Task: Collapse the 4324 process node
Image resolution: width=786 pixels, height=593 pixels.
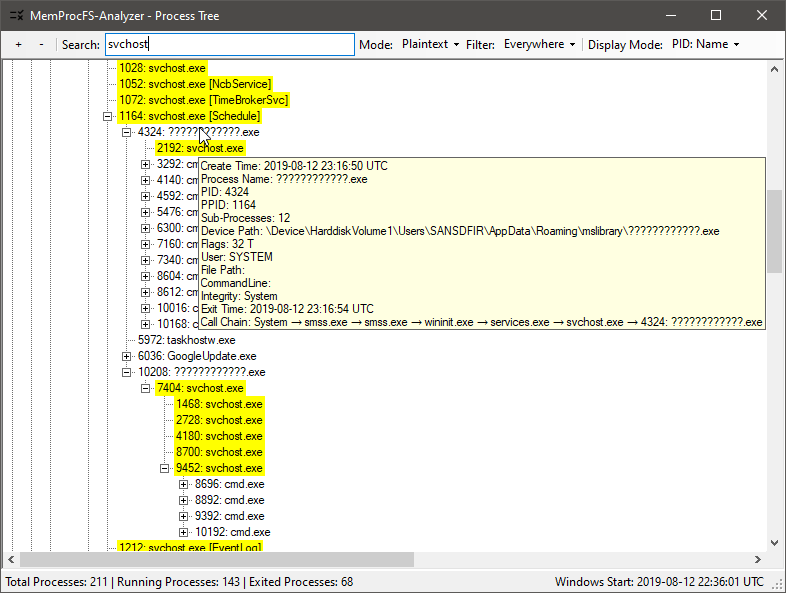Action: tap(127, 132)
